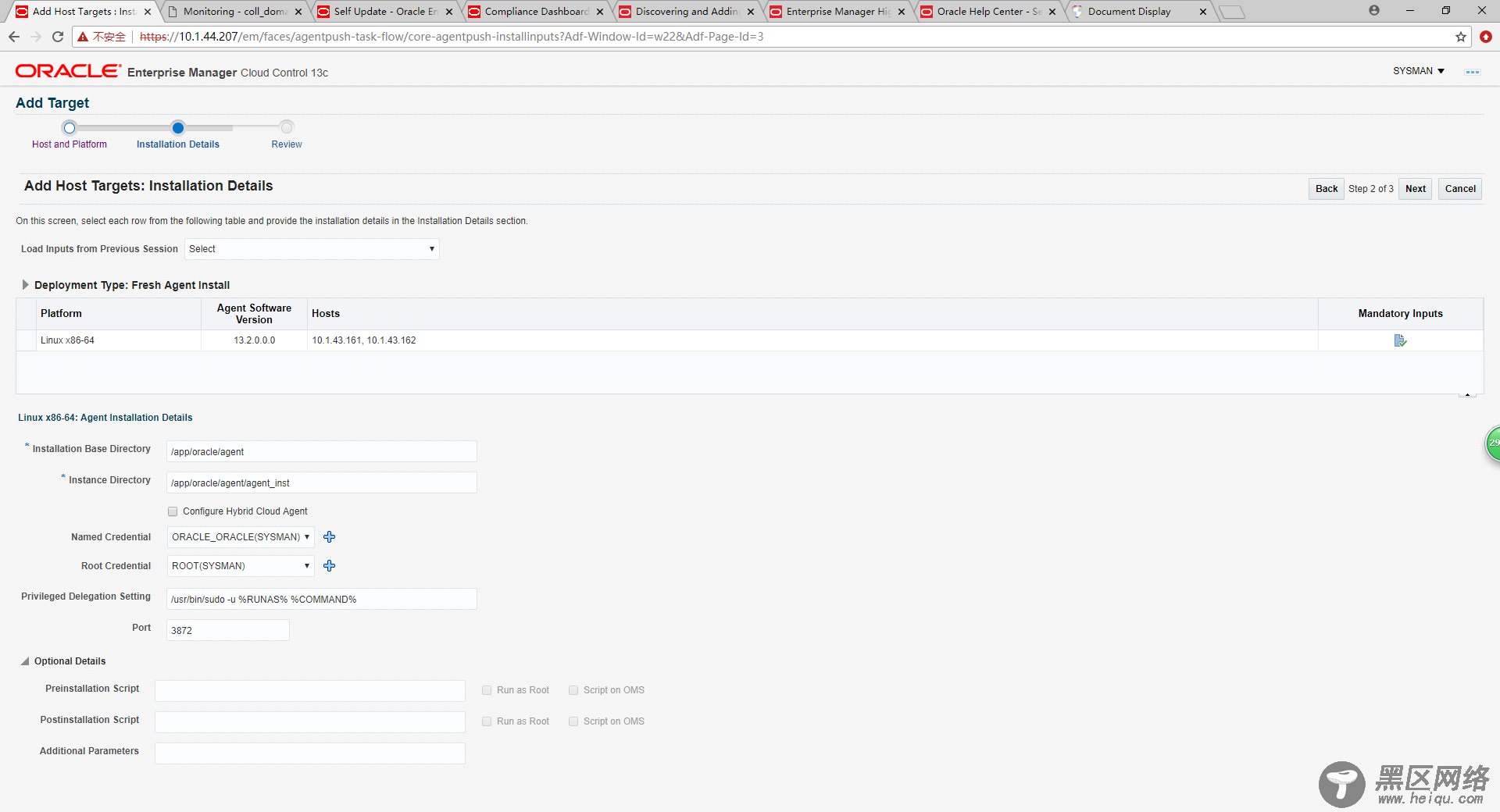Open the Root Credential dropdown
Screen dimensions: 1500x812
(x=241, y=566)
